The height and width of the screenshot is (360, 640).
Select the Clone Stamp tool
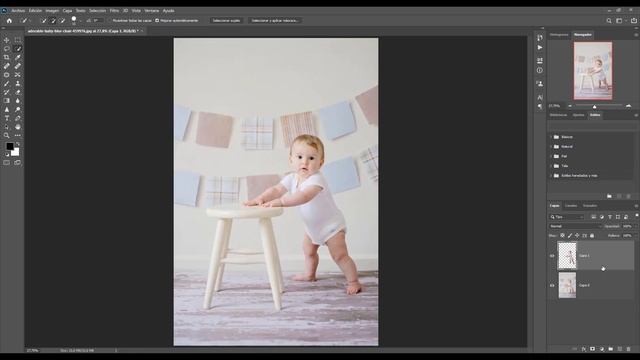[18, 83]
